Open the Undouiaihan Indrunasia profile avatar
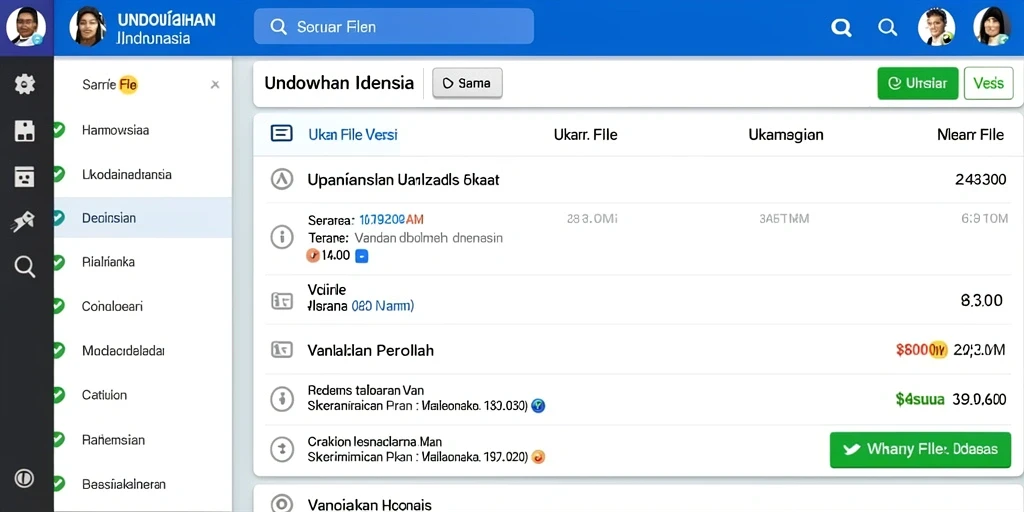Viewport: 1024px width, 512px height. 88,27
